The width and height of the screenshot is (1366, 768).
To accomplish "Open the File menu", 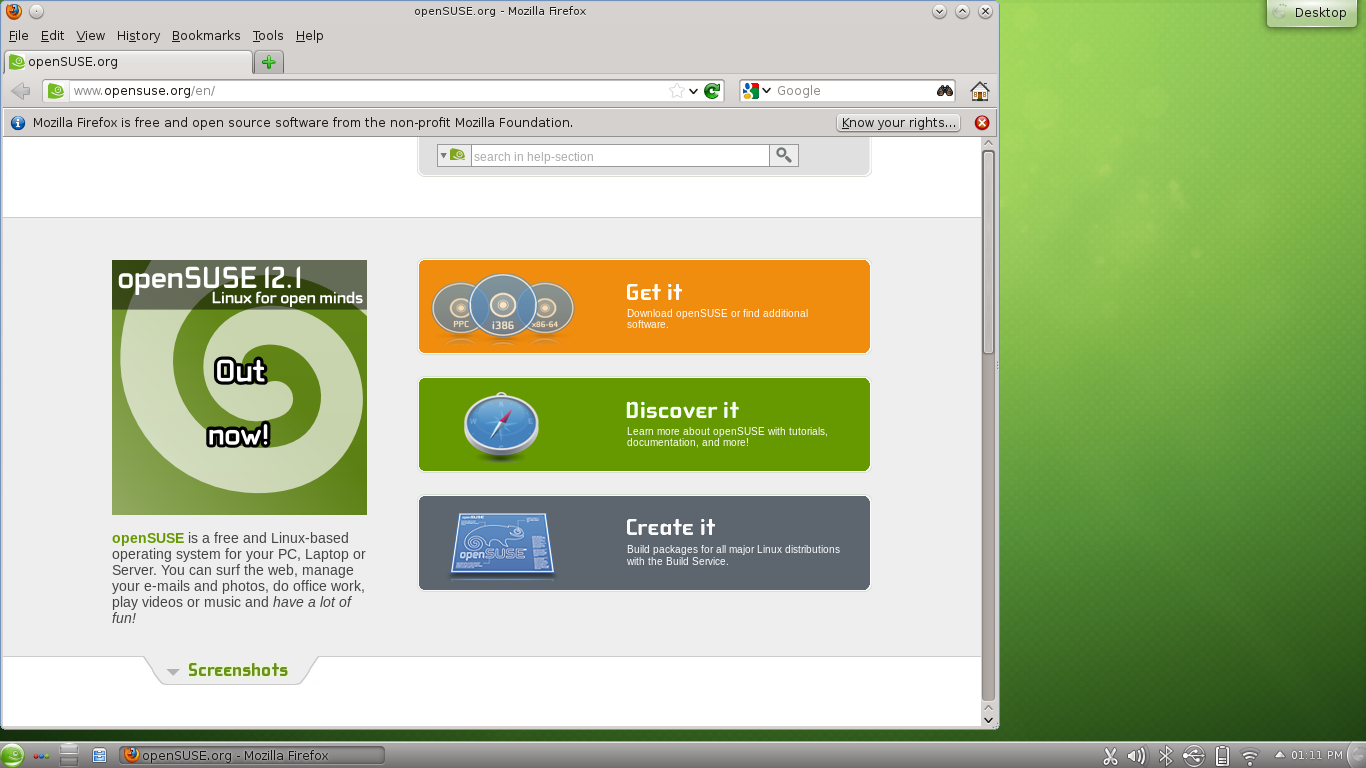I will click(x=18, y=36).
